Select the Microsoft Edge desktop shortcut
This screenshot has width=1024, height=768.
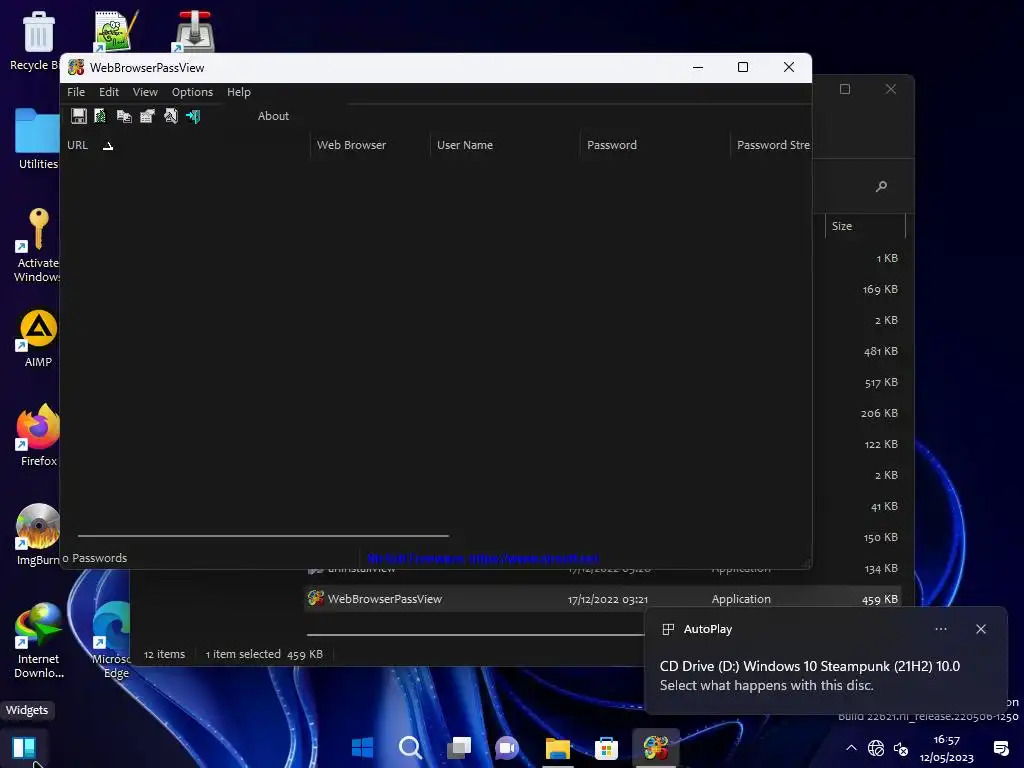coord(112,640)
